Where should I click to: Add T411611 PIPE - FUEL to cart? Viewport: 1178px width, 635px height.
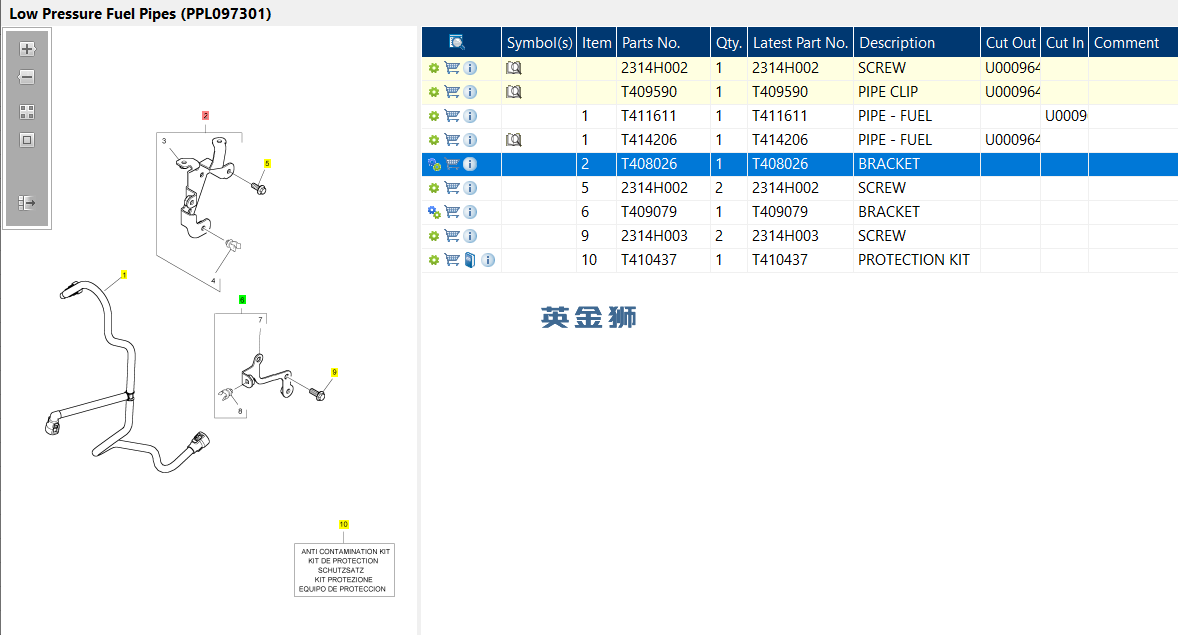[x=452, y=116]
